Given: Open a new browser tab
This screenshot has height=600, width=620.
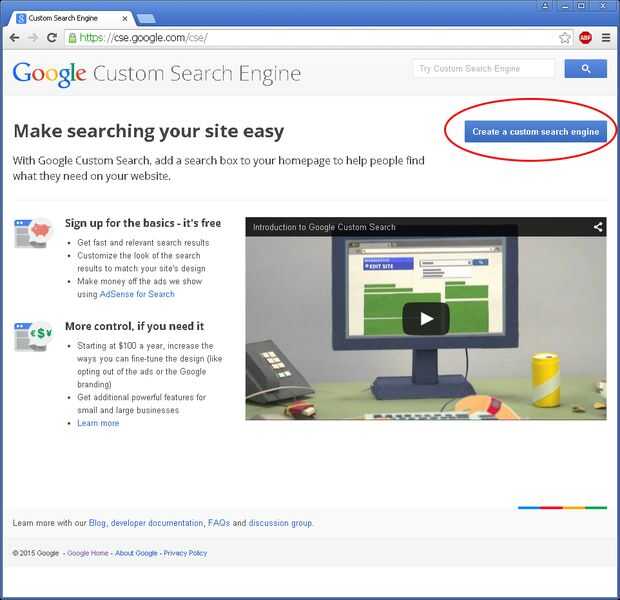Looking at the screenshot, I should click(x=146, y=18).
